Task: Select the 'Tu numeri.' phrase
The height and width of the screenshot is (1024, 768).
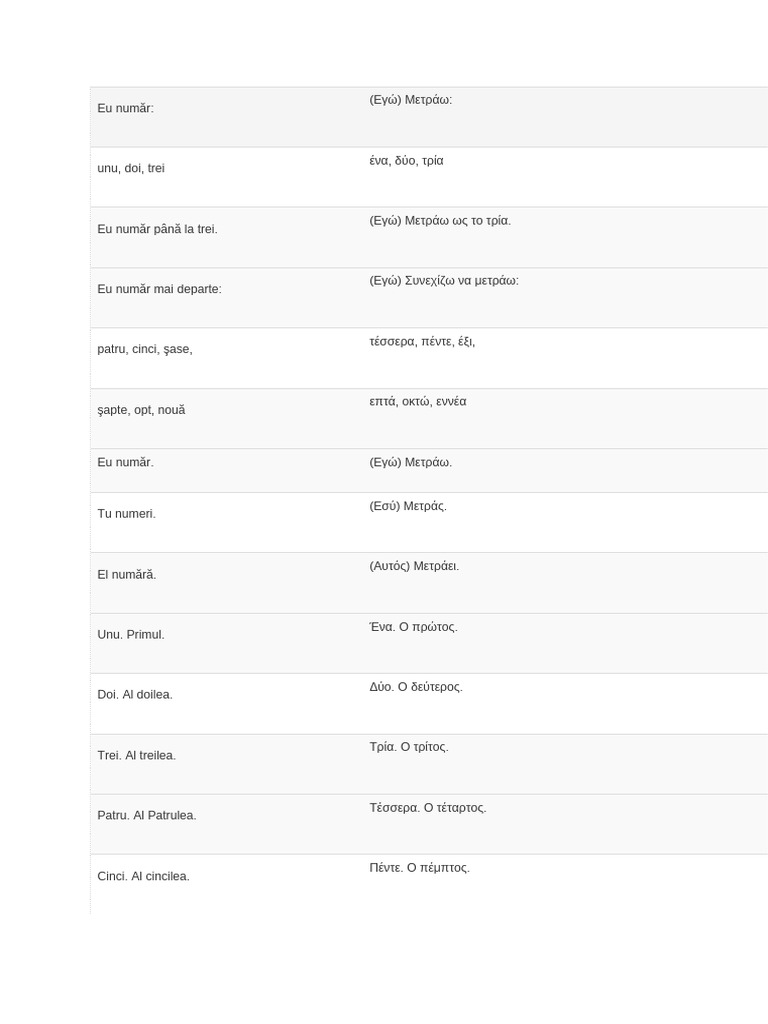Action: tap(127, 514)
